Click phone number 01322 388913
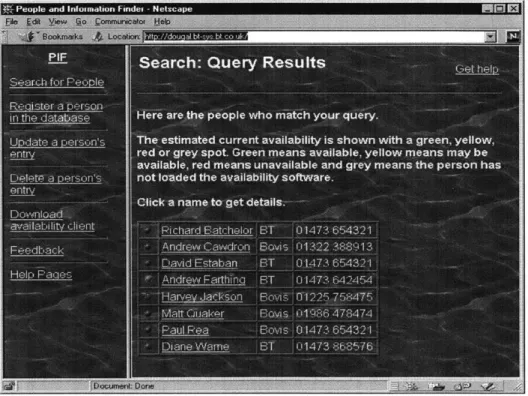The image size is (528, 396). pyautogui.click(x=334, y=247)
